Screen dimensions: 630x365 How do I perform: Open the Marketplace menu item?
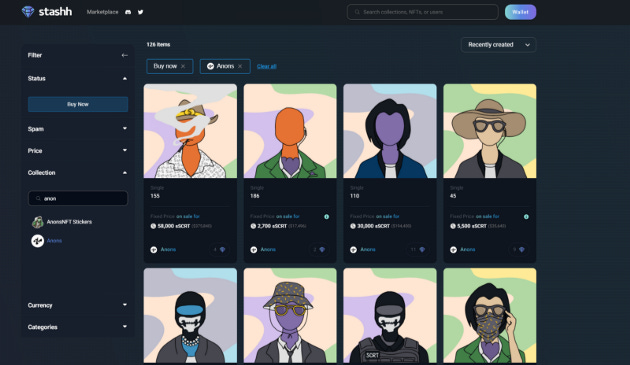[x=102, y=12]
